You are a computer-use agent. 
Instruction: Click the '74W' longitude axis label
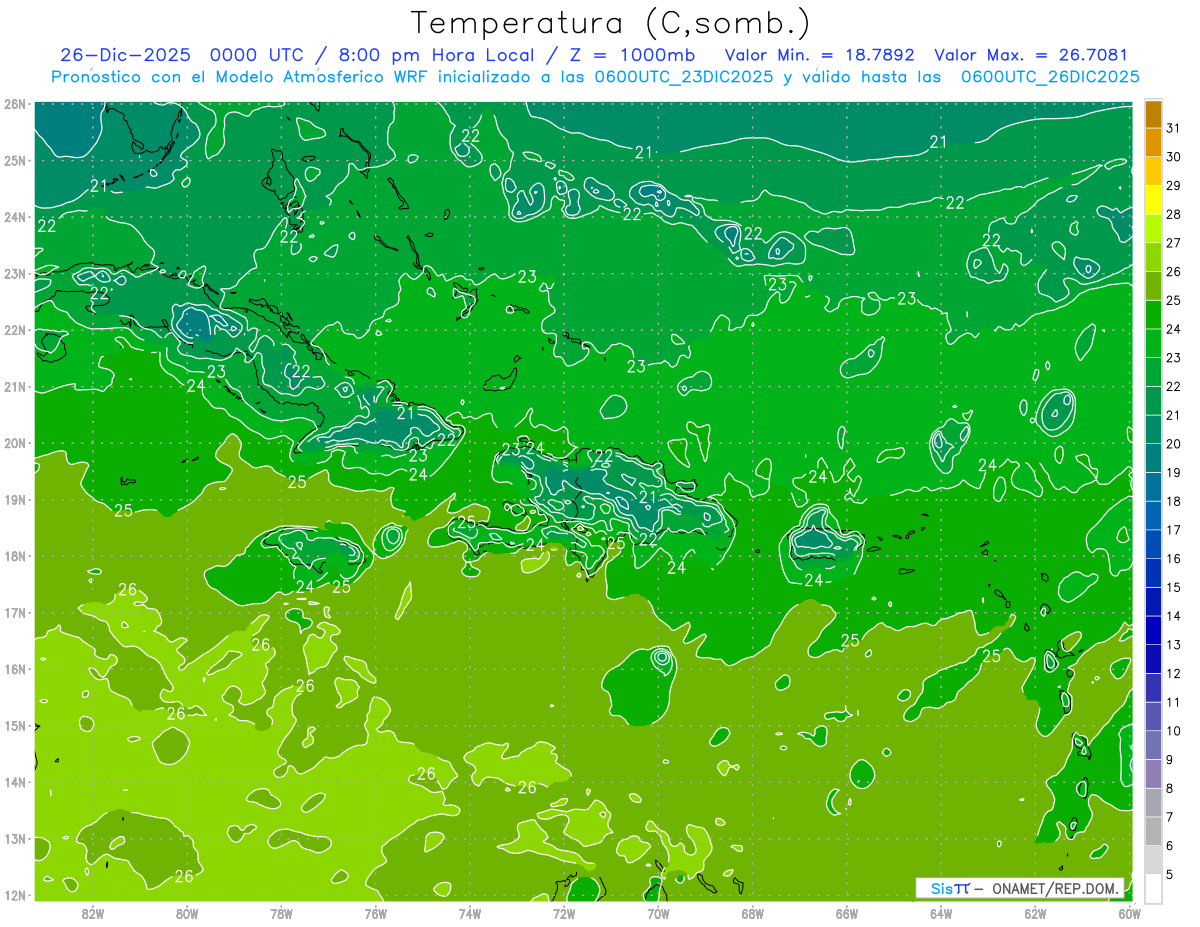pyautogui.click(x=470, y=913)
